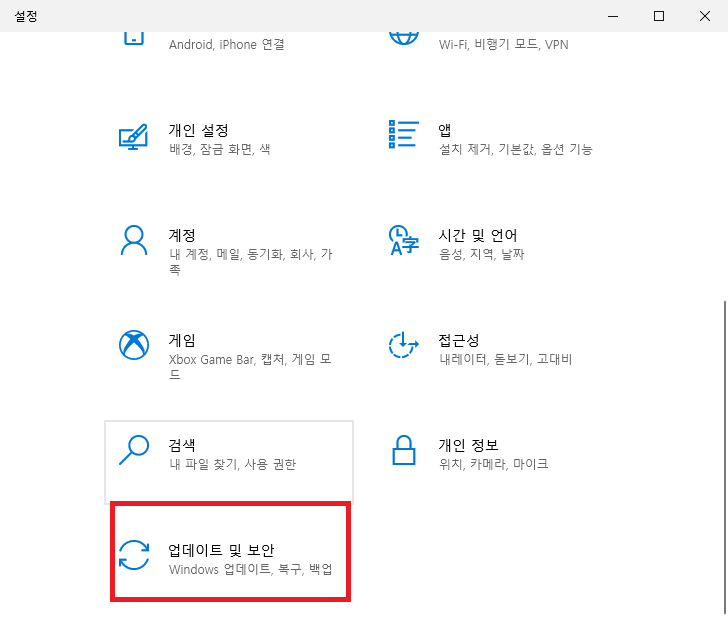Open the 접근성 heading
The width and height of the screenshot is (728, 630).
(459, 340)
